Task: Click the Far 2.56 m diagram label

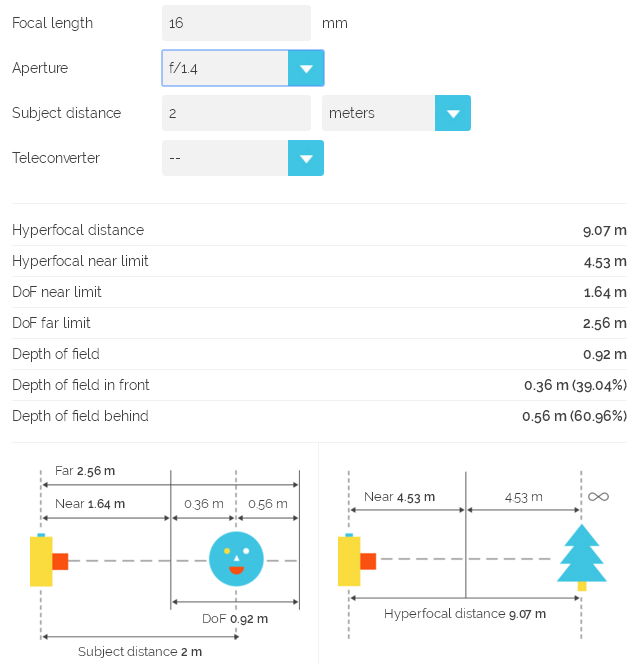Action: 85,470
